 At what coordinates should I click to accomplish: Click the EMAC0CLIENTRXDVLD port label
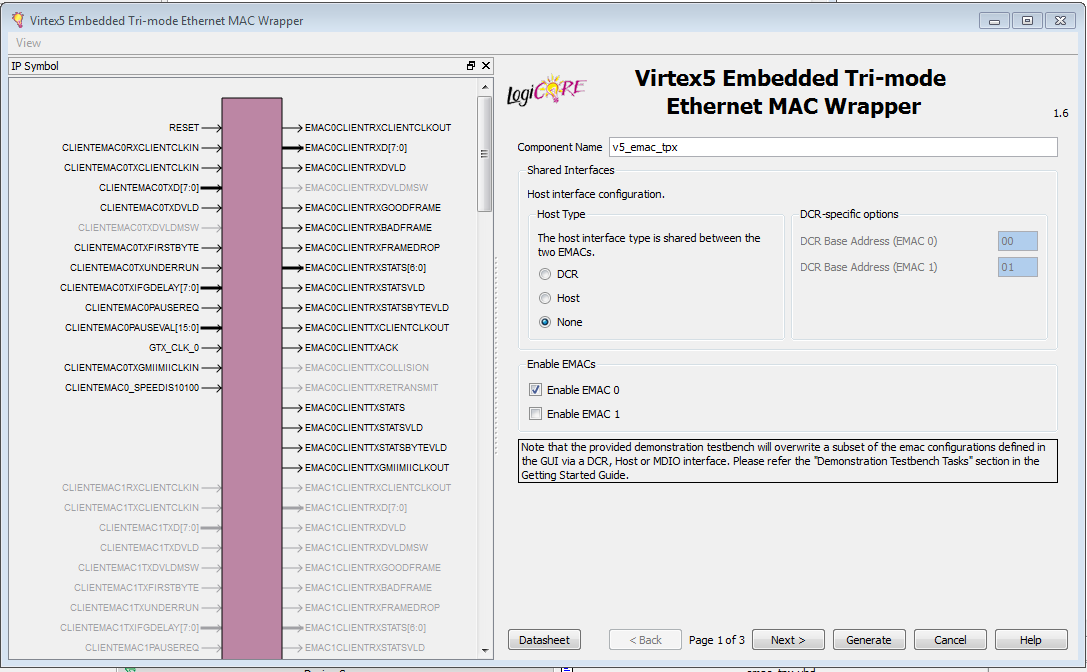click(x=356, y=168)
